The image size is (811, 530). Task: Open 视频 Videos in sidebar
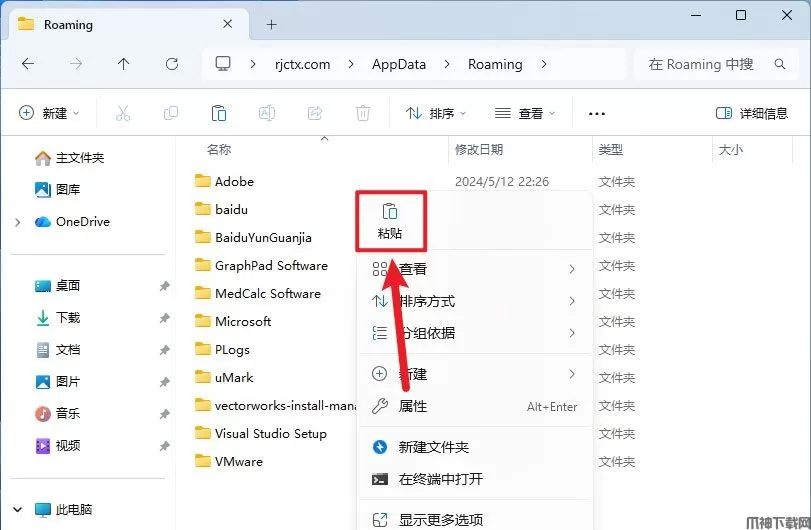(x=57, y=446)
